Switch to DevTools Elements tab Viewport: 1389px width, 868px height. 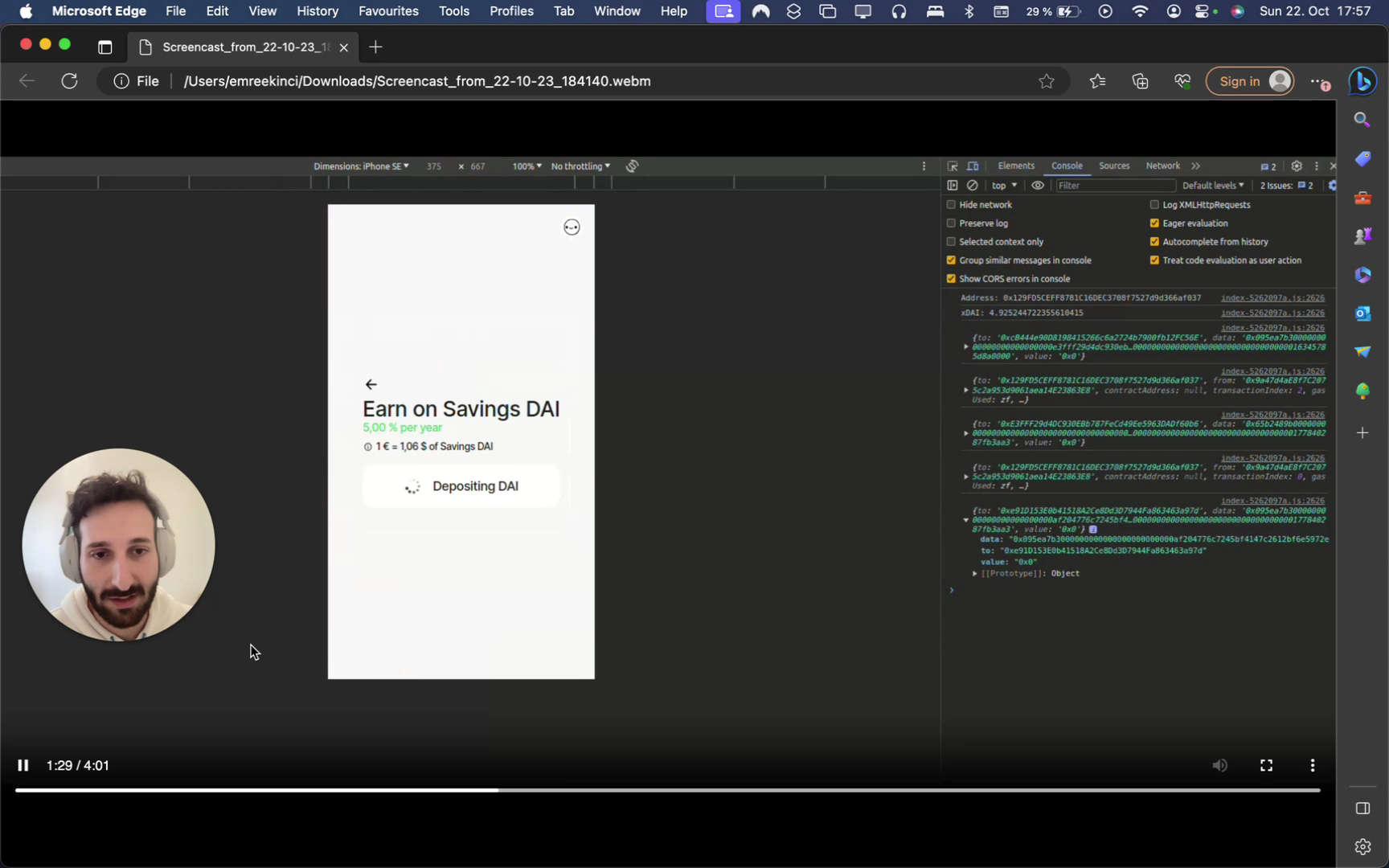[1016, 166]
